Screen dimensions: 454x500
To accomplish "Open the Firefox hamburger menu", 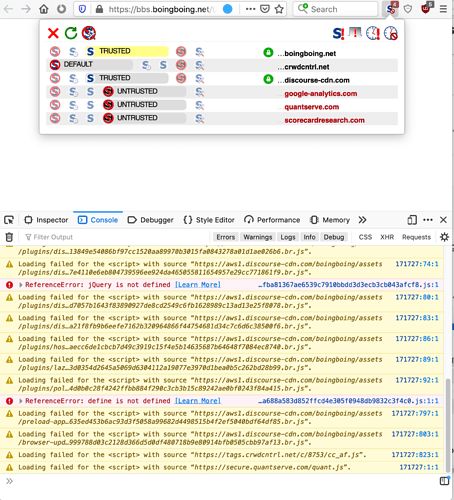I will click(x=443, y=9).
